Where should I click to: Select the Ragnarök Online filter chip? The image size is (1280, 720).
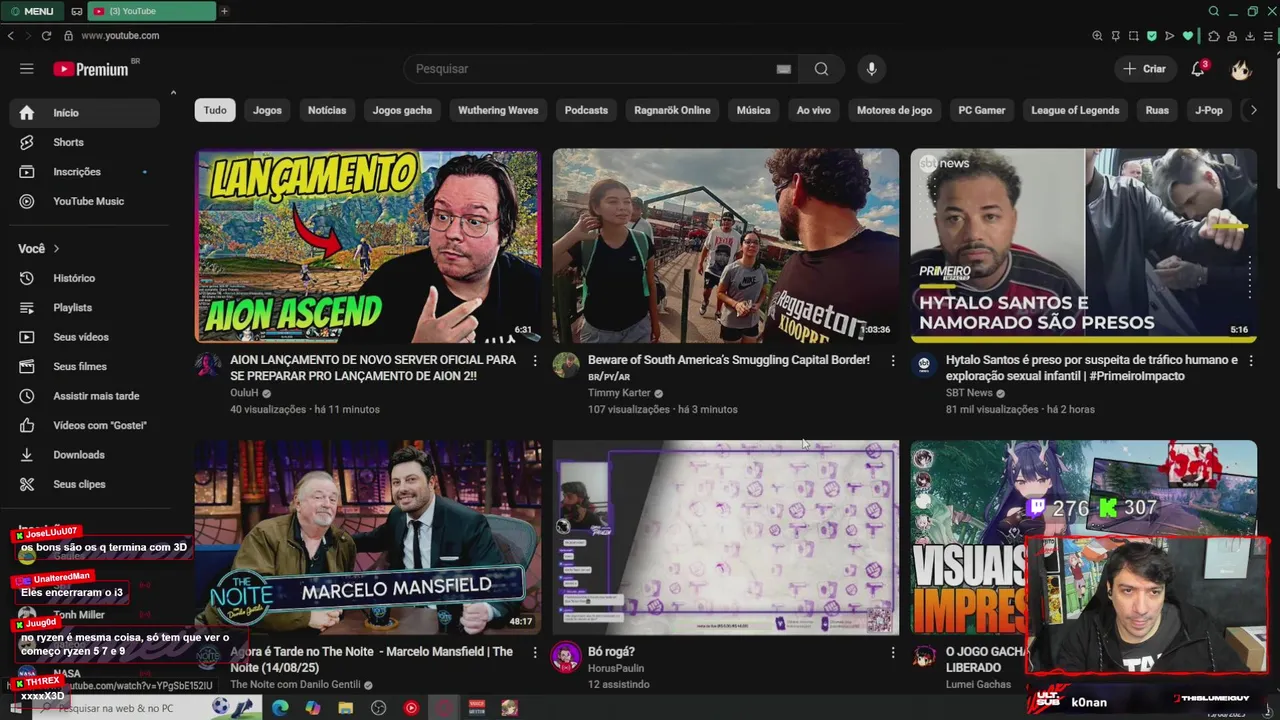pos(672,110)
